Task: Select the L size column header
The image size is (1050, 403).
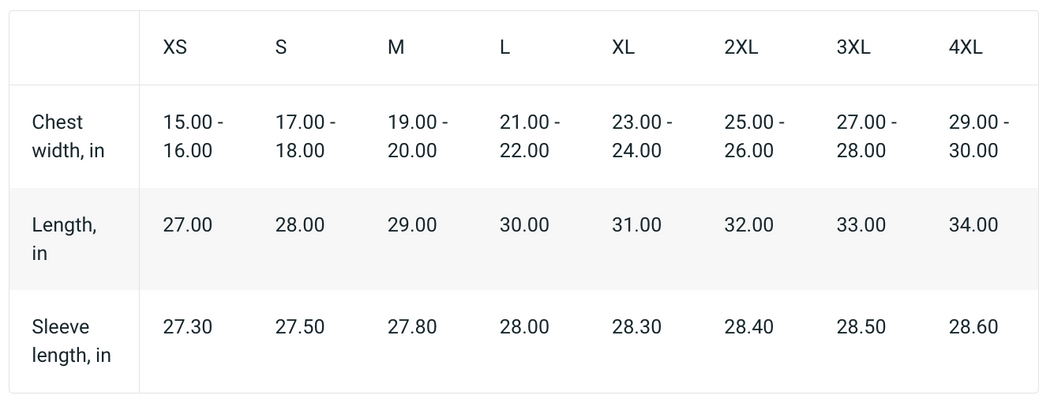Action: 505,48
